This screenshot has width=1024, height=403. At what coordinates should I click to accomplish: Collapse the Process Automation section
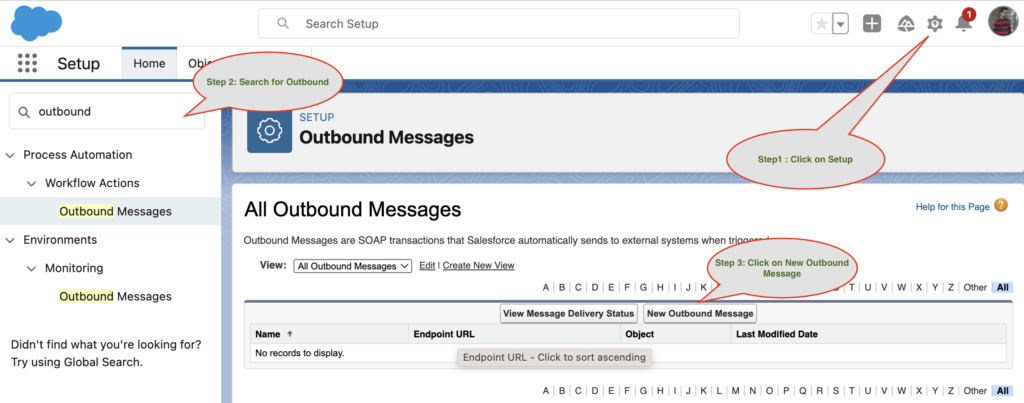[x=10, y=155]
